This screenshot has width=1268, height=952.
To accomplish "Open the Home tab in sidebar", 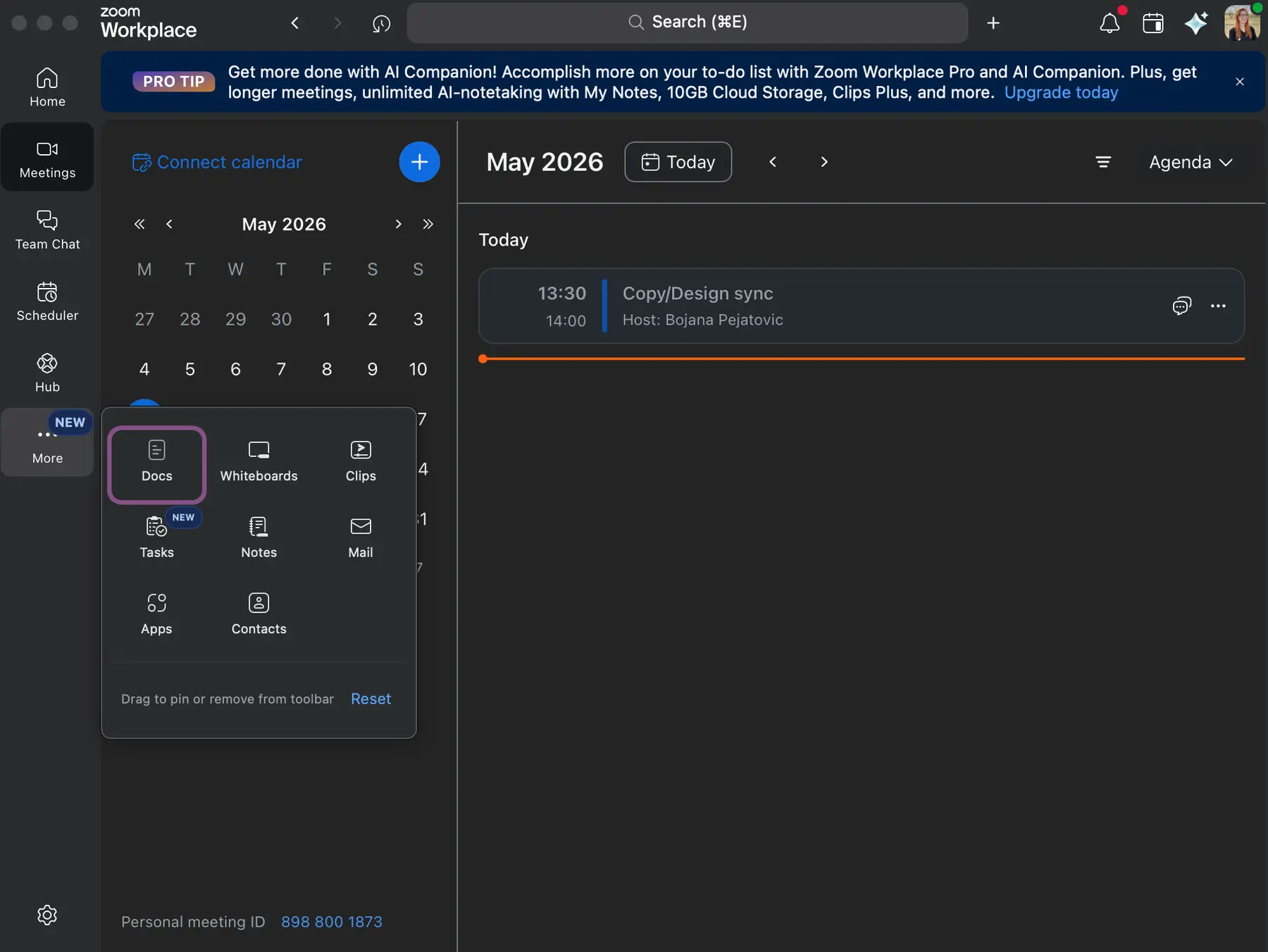I will coord(47,87).
